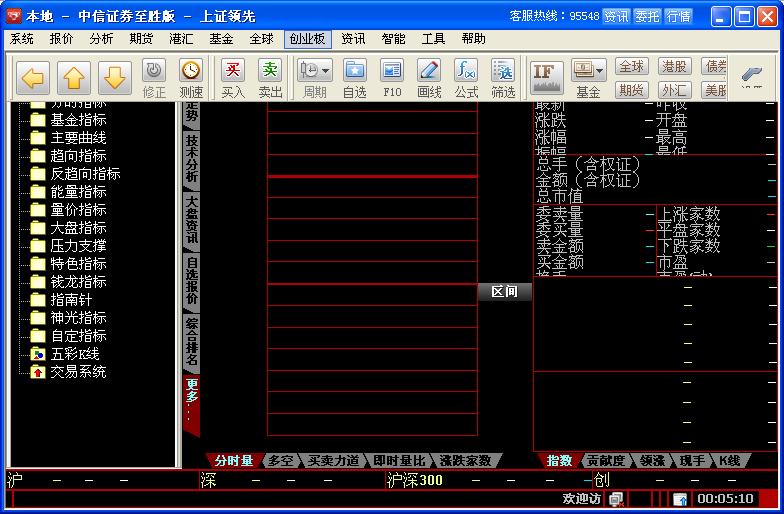Click the 筛选 filter icon
Screen dimensions: 784x514
(x=503, y=78)
